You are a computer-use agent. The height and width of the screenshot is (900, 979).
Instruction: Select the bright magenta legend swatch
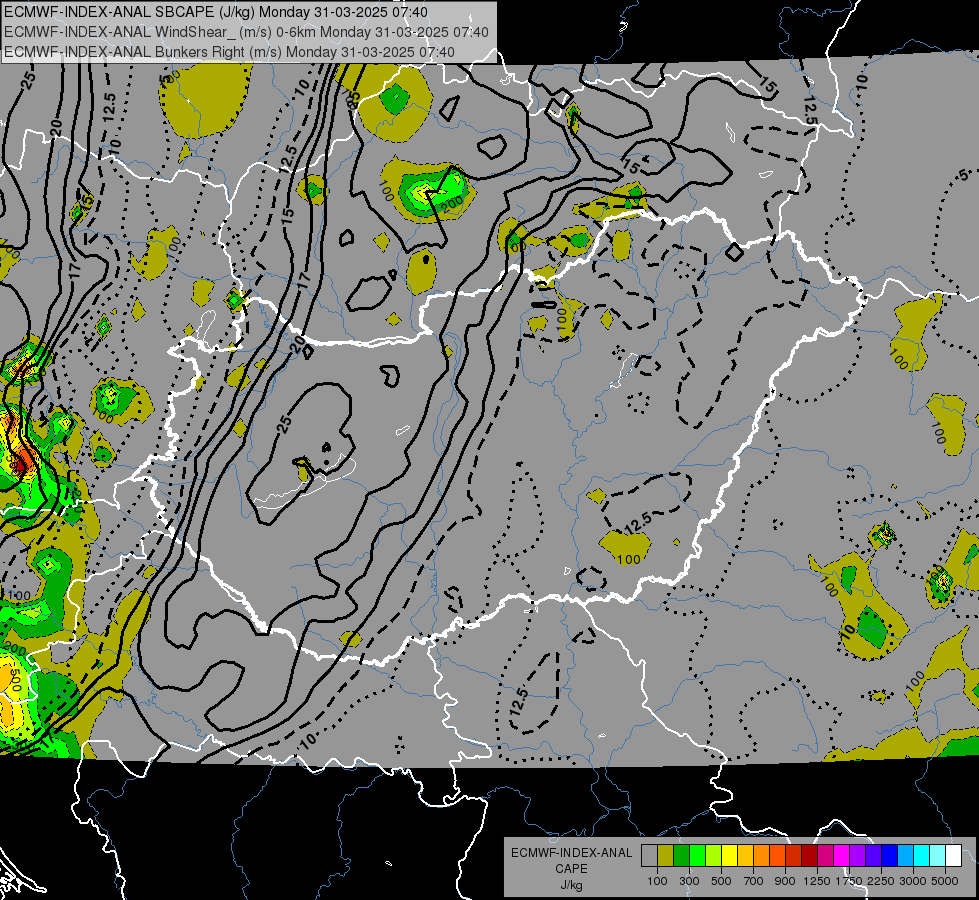[x=842, y=856]
